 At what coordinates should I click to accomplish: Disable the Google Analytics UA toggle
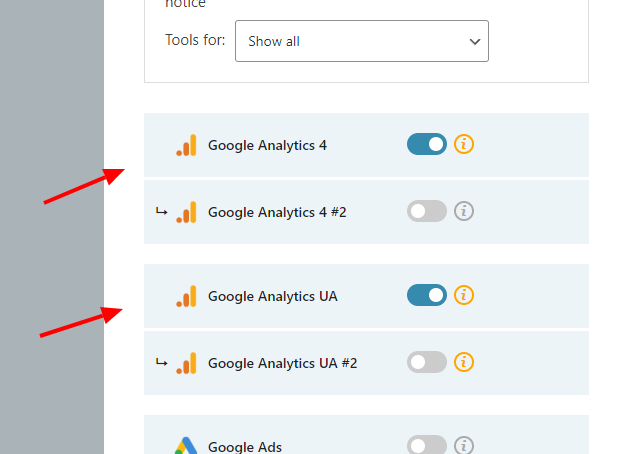pos(427,295)
